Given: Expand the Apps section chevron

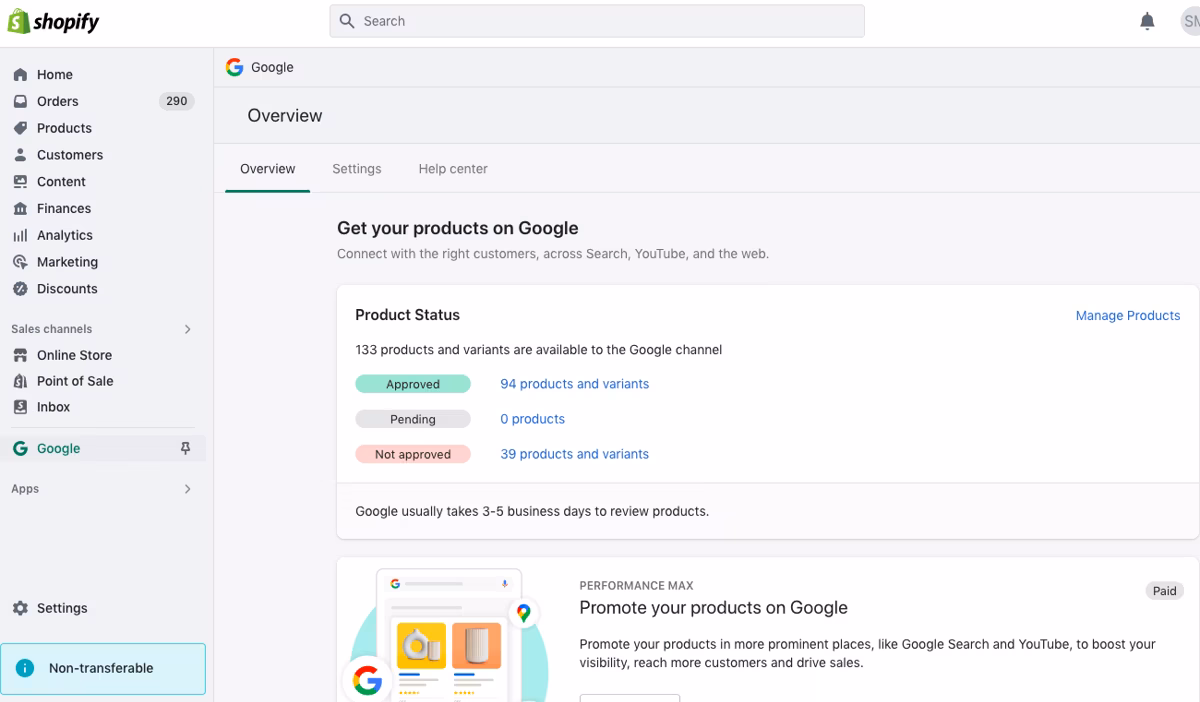Looking at the screenshot, I should [187, 489].
